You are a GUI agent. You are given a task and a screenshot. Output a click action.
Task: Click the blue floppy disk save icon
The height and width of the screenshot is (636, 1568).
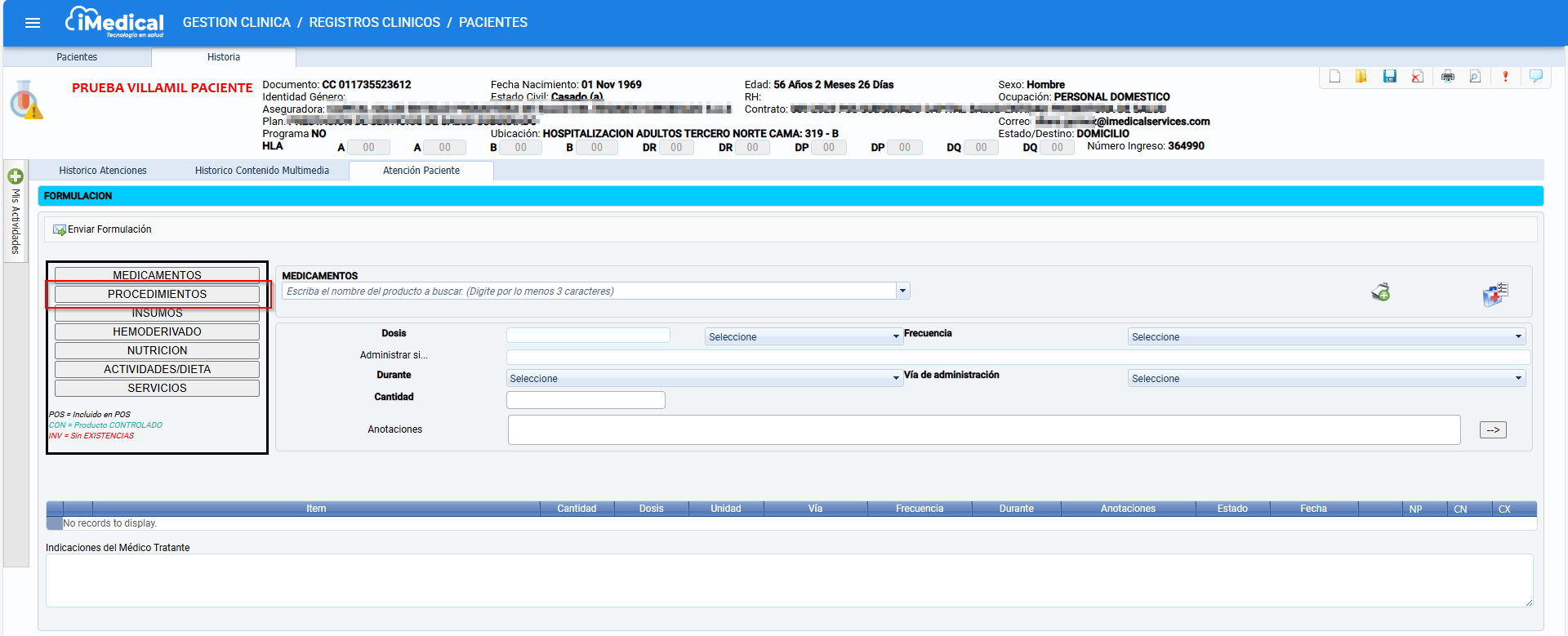[x=1389, y=77]
